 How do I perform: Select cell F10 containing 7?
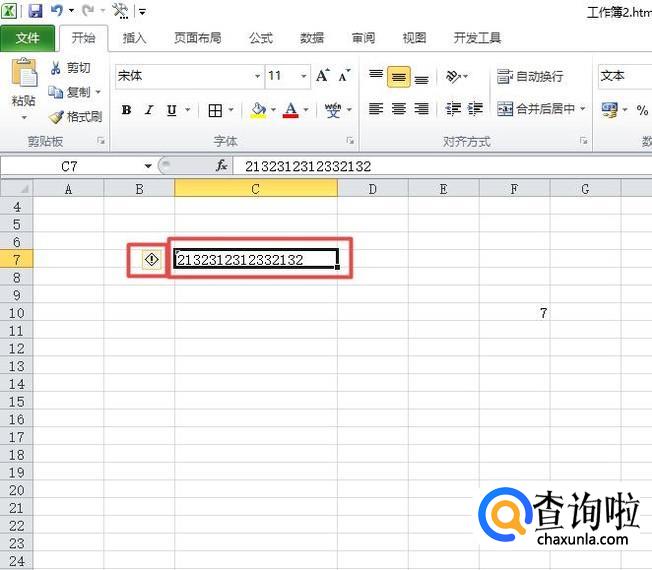click(x=514, y=313)
